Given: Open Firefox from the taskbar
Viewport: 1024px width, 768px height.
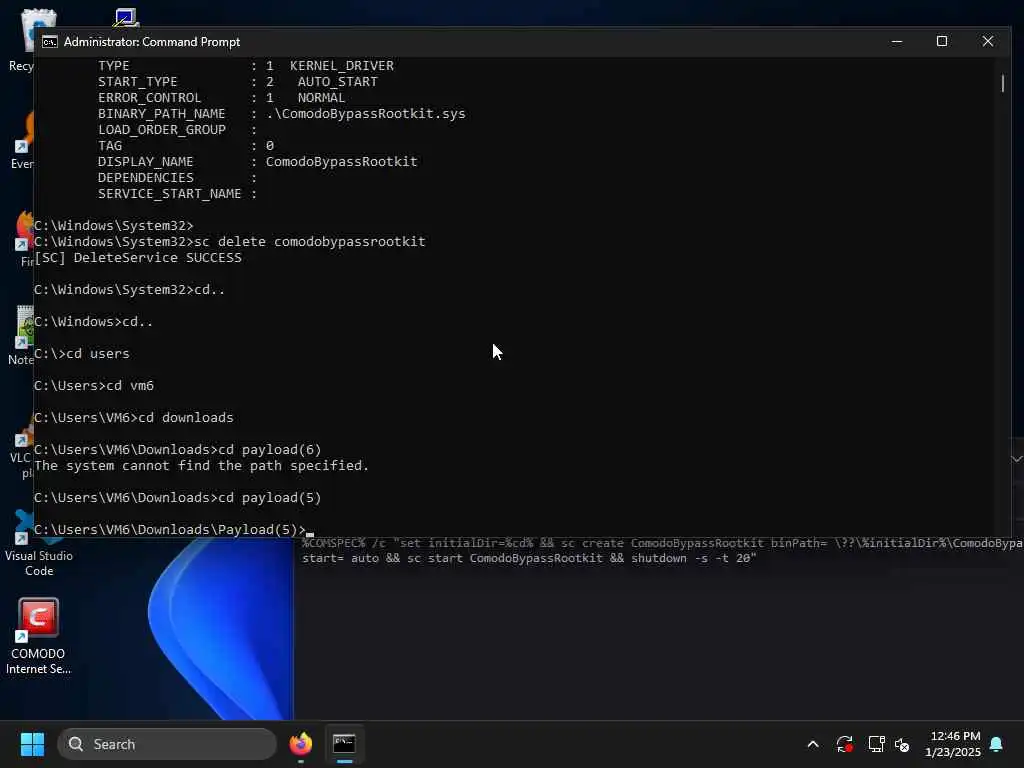Looking at the screenshot, I should 301,744.
